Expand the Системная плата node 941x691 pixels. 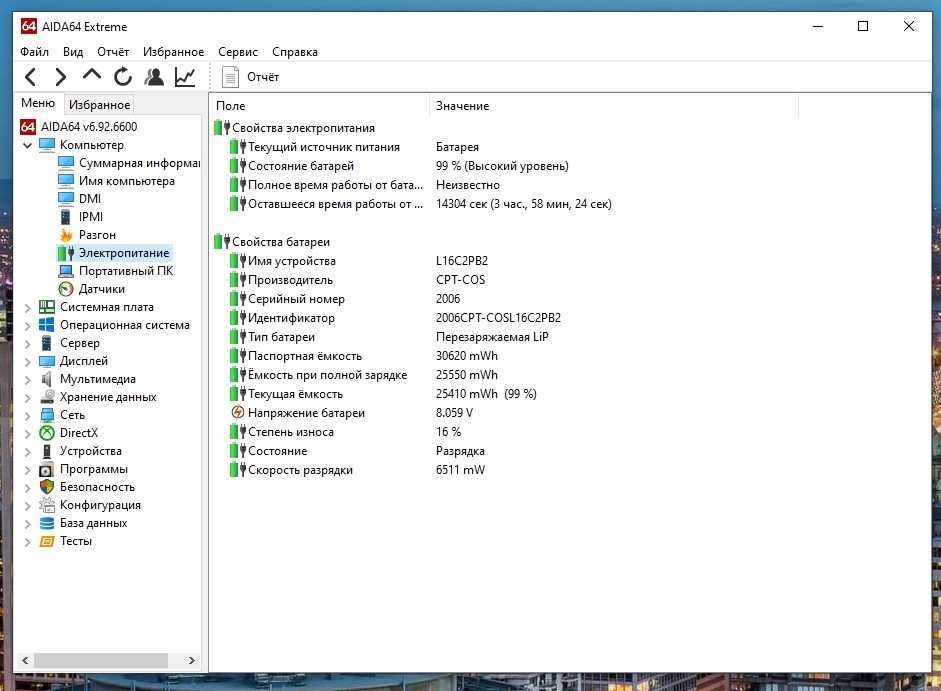point(27,307)
